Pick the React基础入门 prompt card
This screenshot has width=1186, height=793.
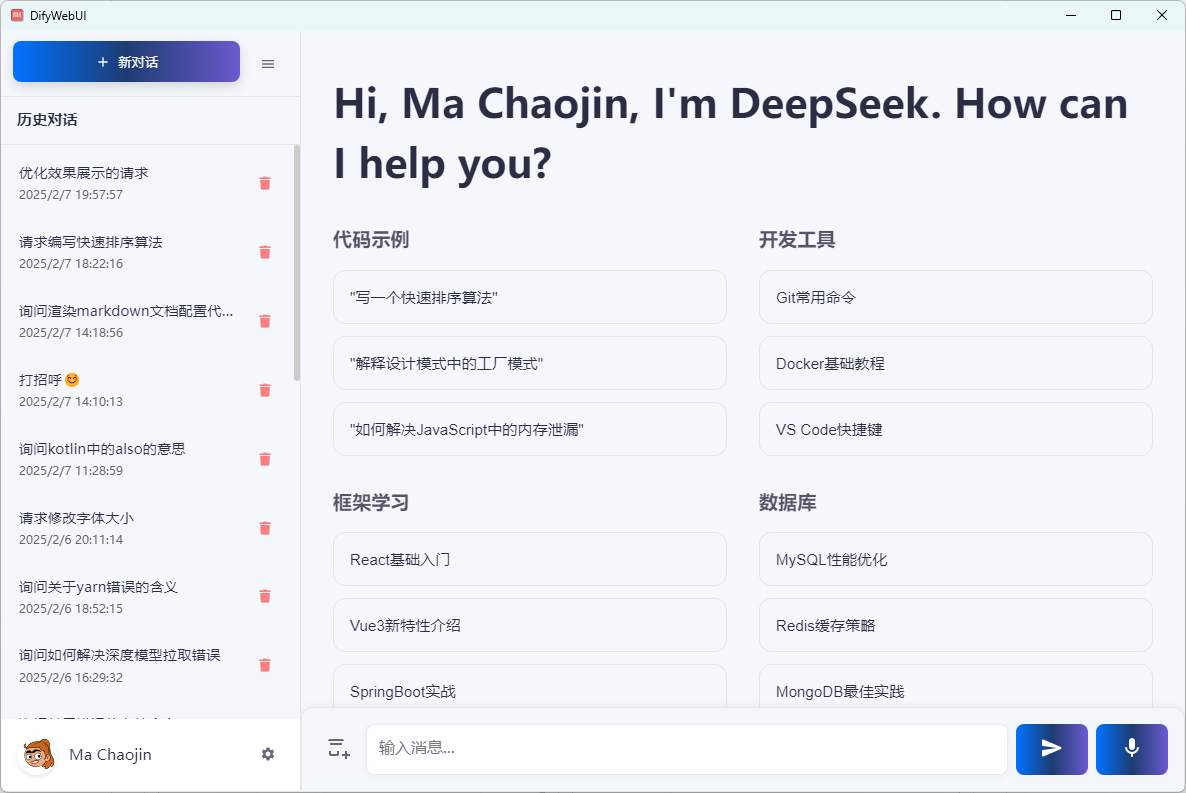click(x=529, y=559)
